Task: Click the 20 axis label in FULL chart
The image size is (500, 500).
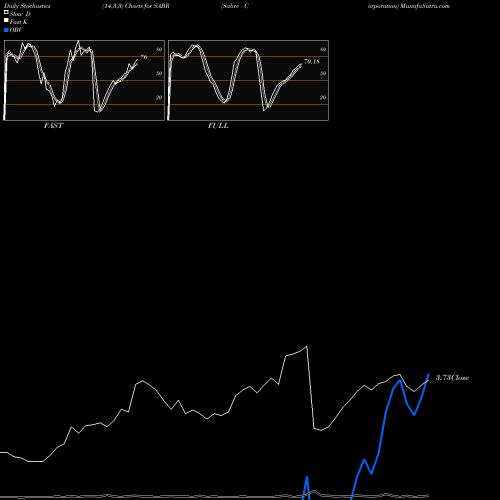Action: pos(323,97)
